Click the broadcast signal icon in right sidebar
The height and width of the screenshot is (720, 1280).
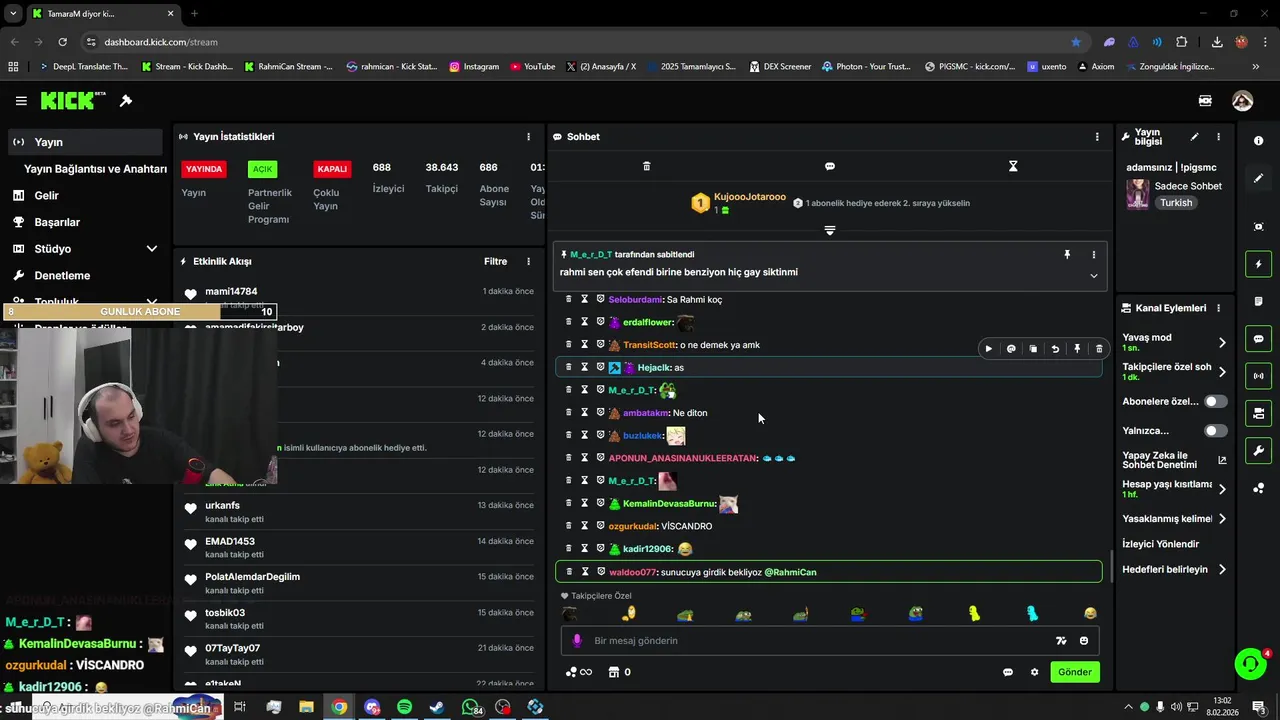pyautogui.click(x=1258, y=376)
